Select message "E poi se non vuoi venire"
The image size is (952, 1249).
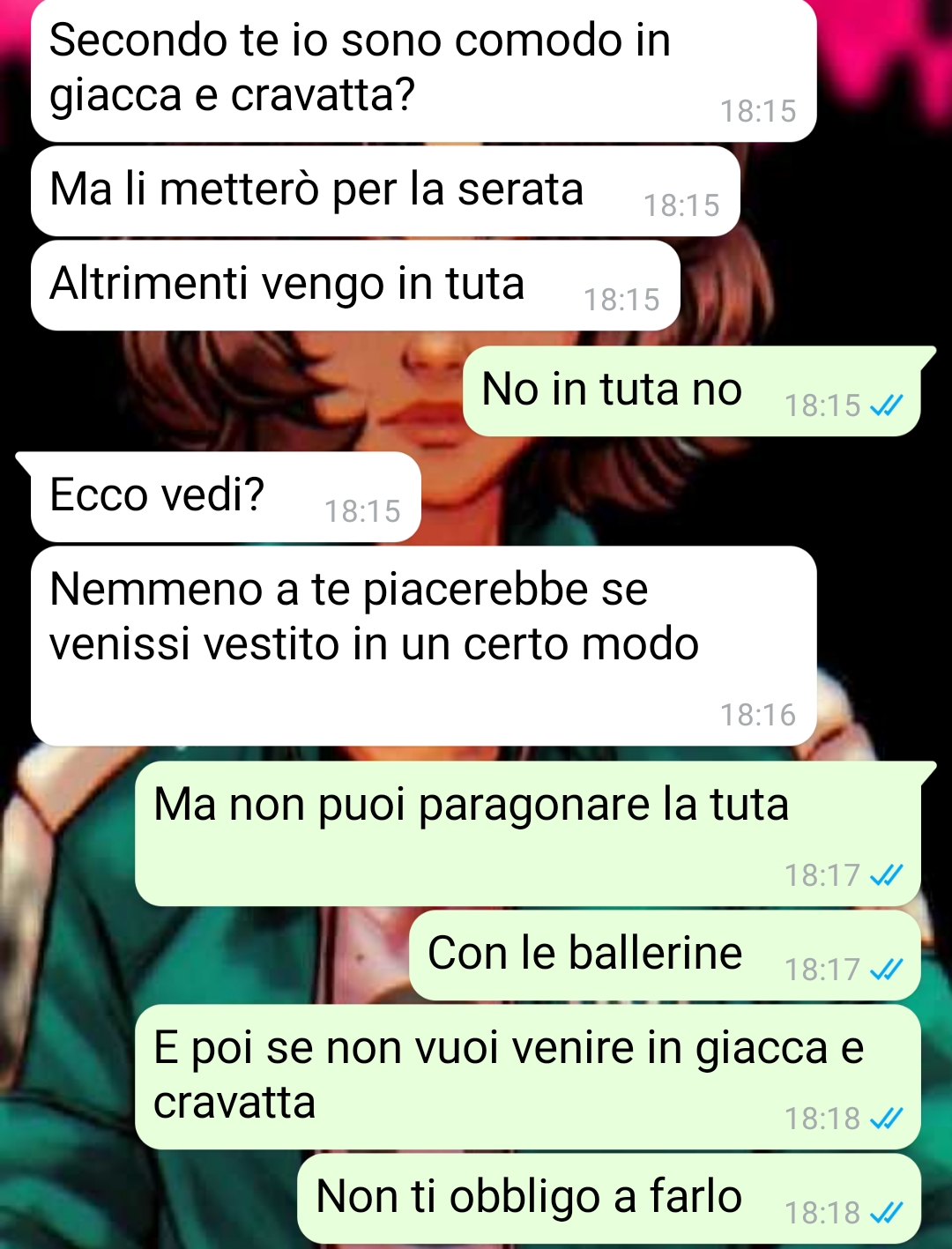pyautogui.click(x=527, y=1076)
